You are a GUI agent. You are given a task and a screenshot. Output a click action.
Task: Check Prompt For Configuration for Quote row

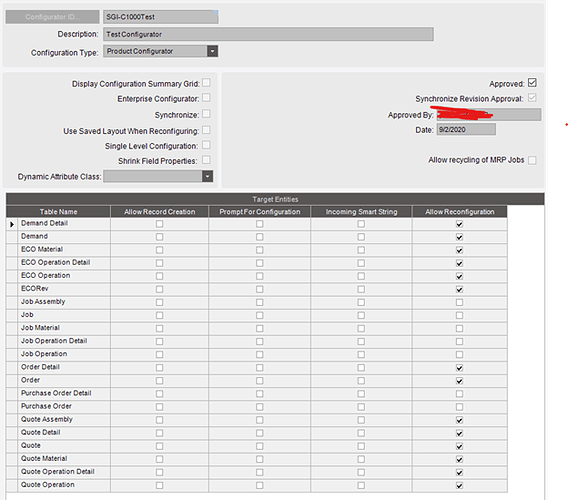pyautogui.click(x=259, y=446)
